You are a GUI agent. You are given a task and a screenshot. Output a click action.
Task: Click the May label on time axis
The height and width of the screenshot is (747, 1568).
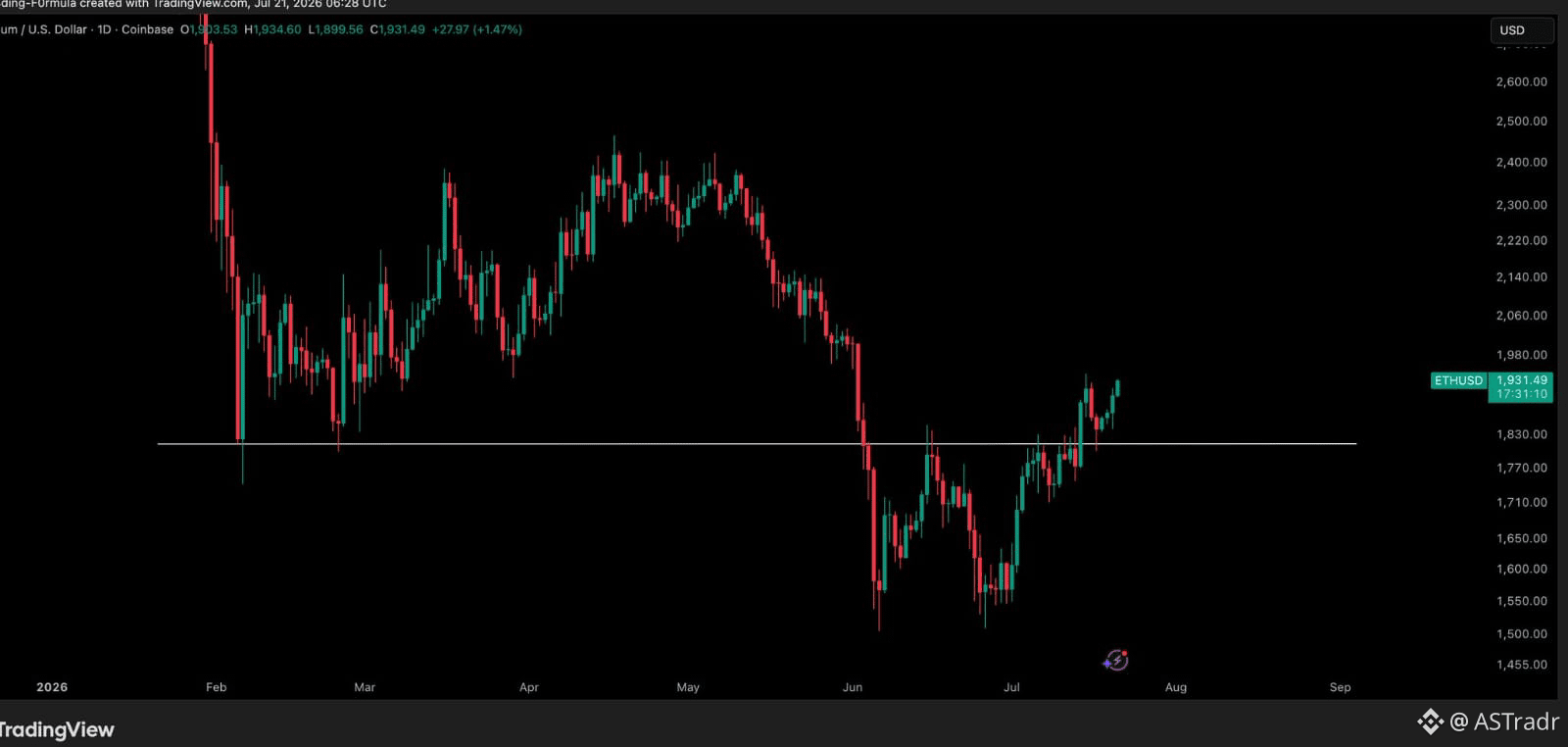coord(688,687)
